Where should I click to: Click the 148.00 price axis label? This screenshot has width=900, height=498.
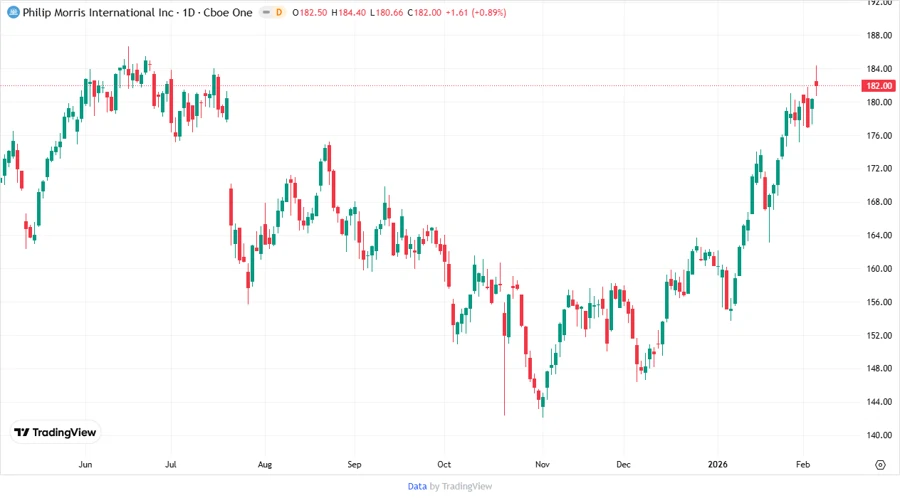[879, 368]
